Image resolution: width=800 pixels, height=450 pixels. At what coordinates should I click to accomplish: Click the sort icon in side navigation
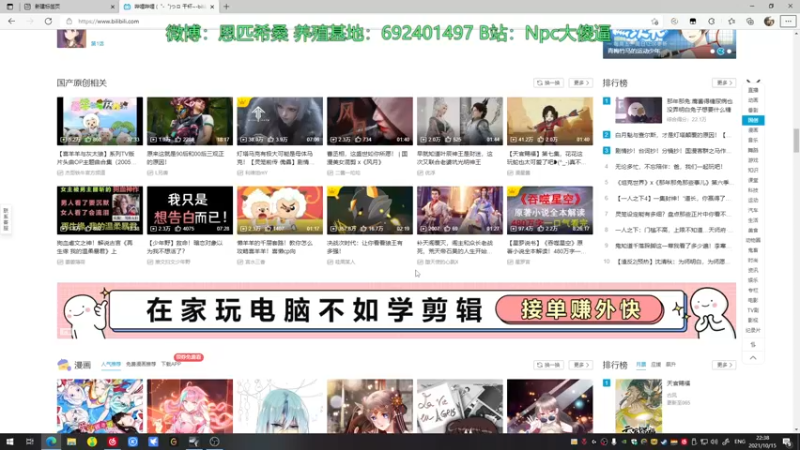pyautogui.click(x=753, y=344)
